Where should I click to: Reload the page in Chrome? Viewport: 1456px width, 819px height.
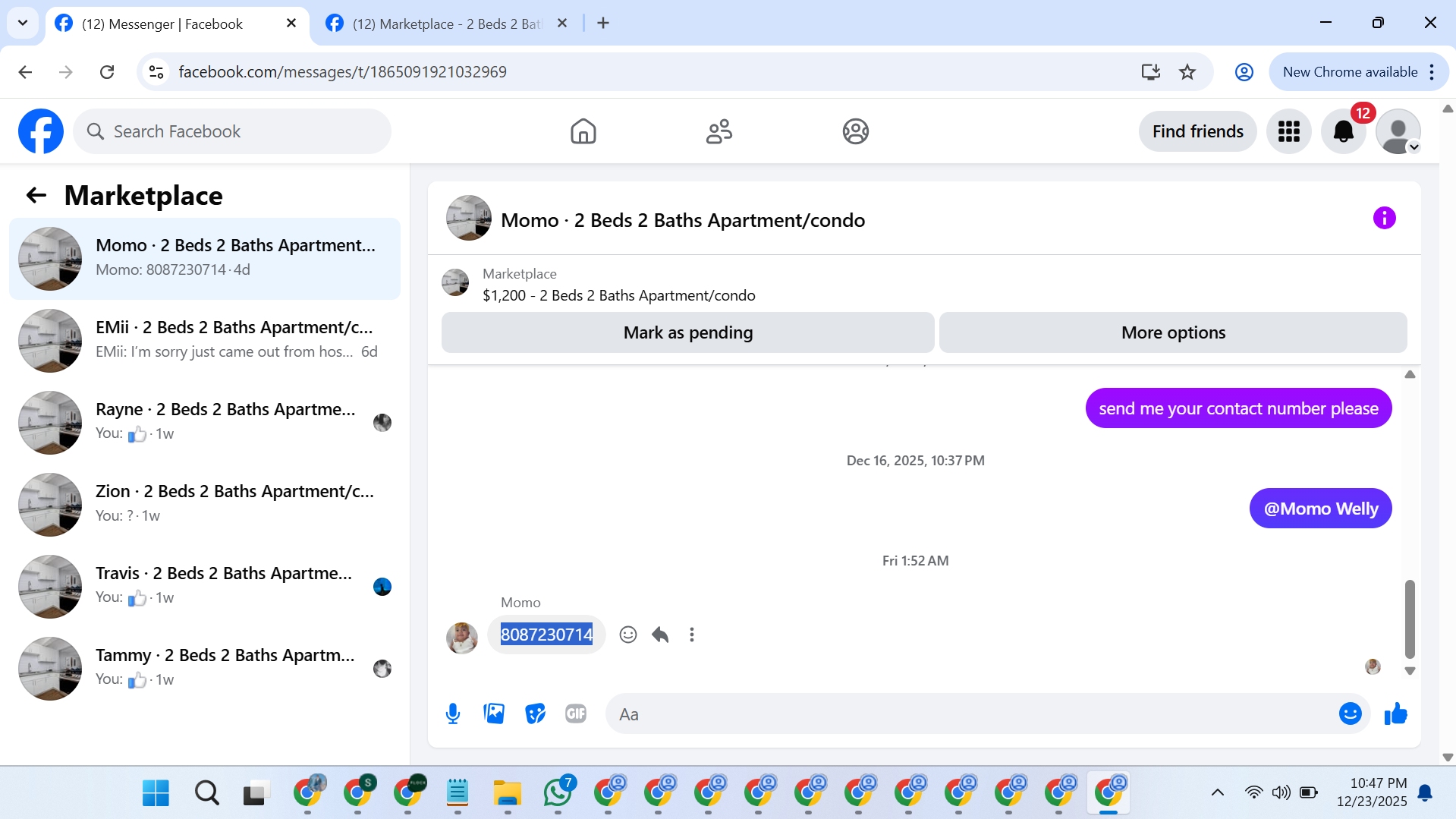pos(107,72)
